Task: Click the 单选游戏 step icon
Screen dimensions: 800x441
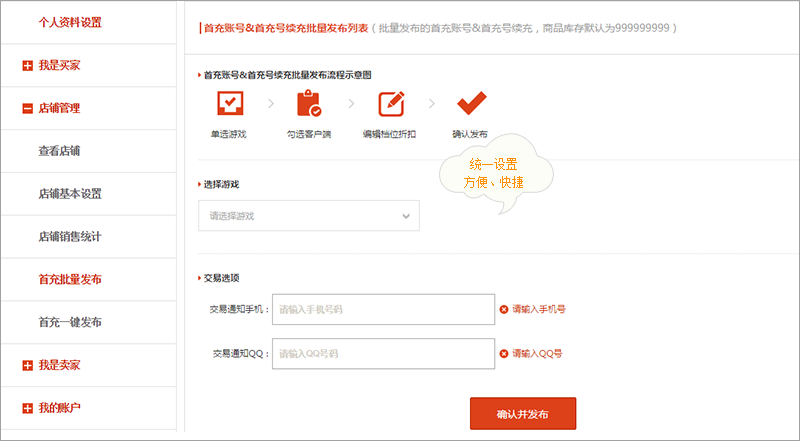Action: (230, 103)
